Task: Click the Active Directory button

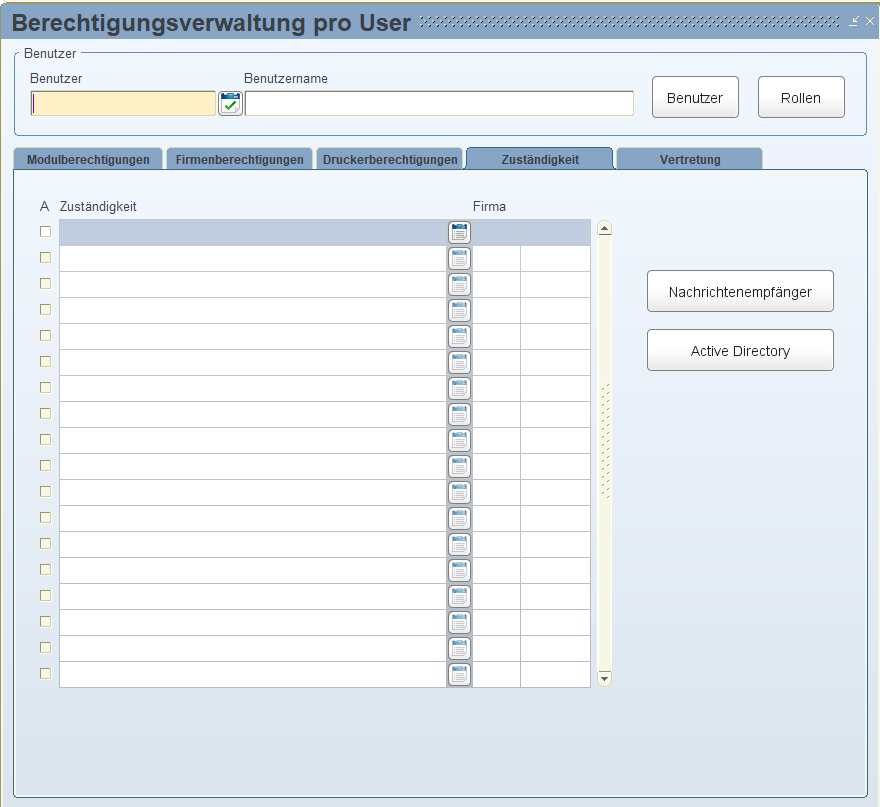Action: 740,351
